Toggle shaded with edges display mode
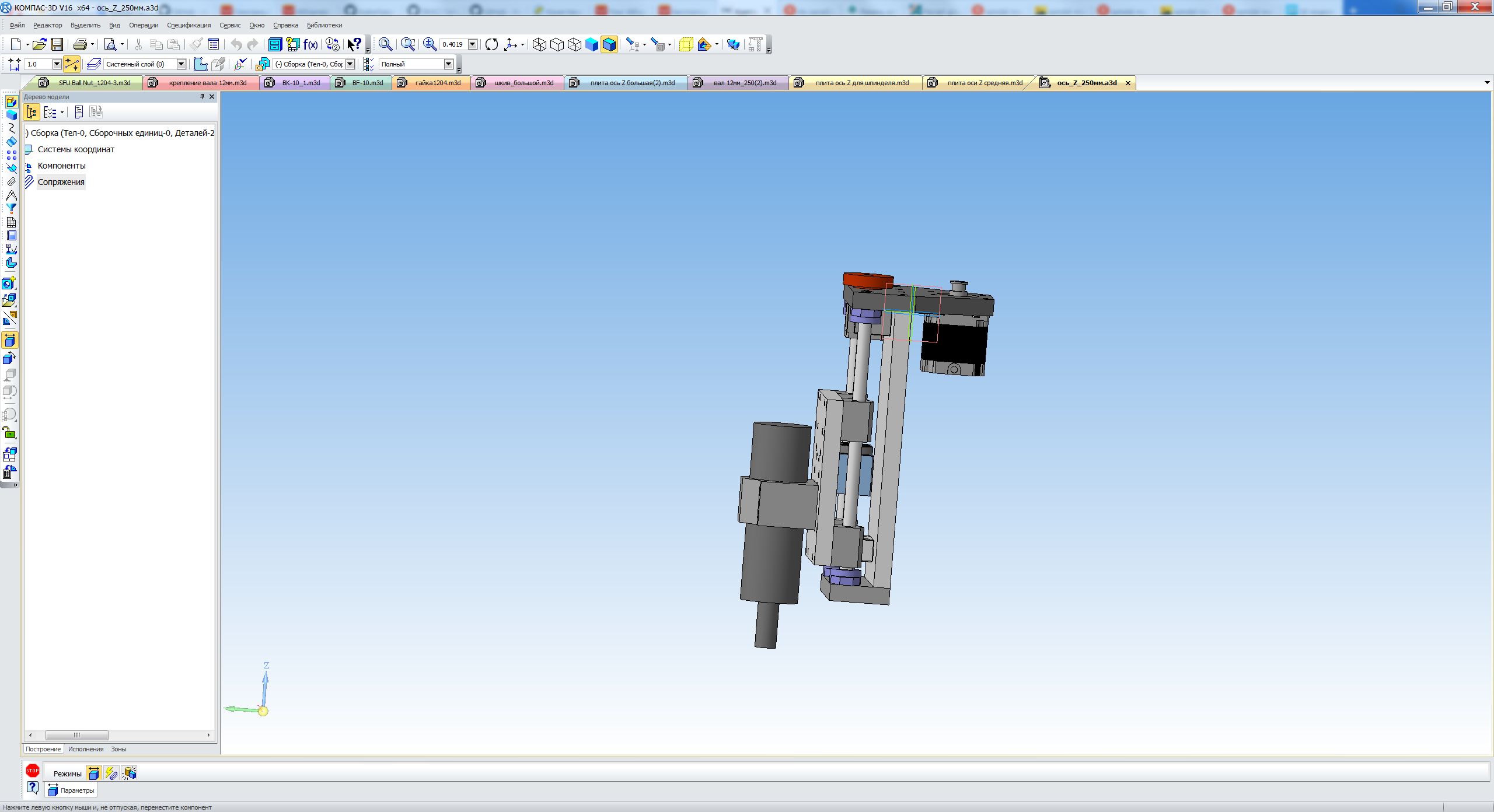 coord(609,44)
